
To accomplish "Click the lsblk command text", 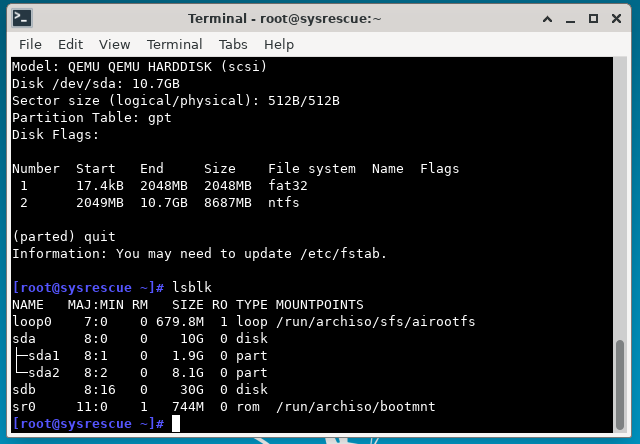I will 192,287.
